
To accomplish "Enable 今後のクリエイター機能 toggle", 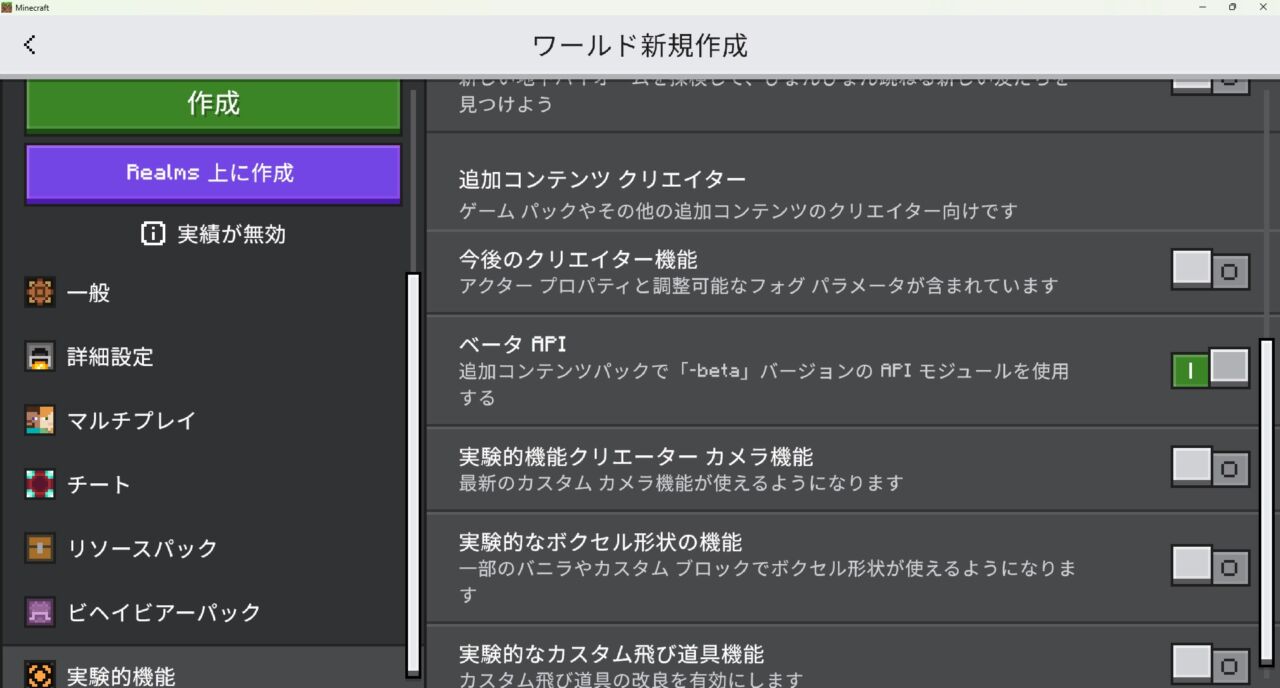I will point(1211,271).
